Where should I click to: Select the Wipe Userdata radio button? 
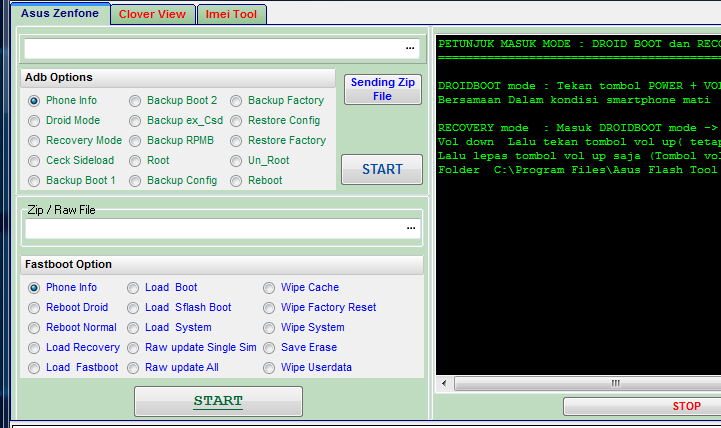coord(269,368)
